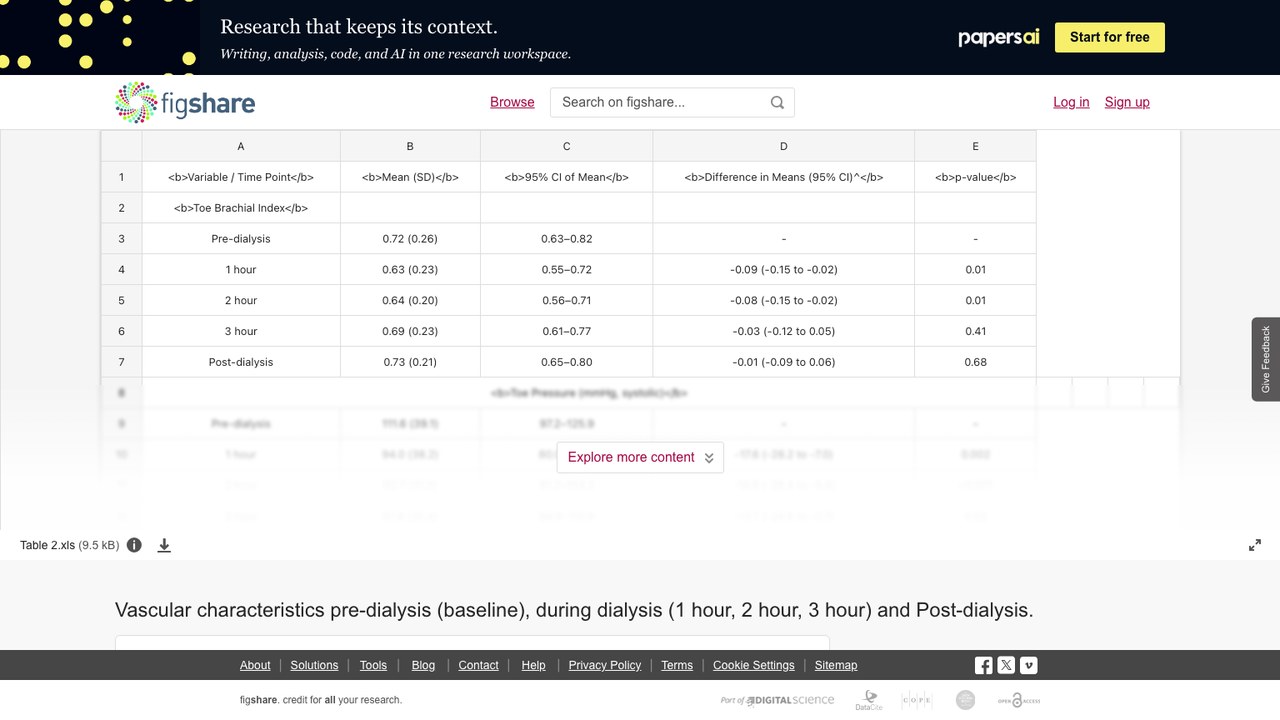Open the Sitemap footer link
1280x720 pixels.
click(x=836, y=665)
